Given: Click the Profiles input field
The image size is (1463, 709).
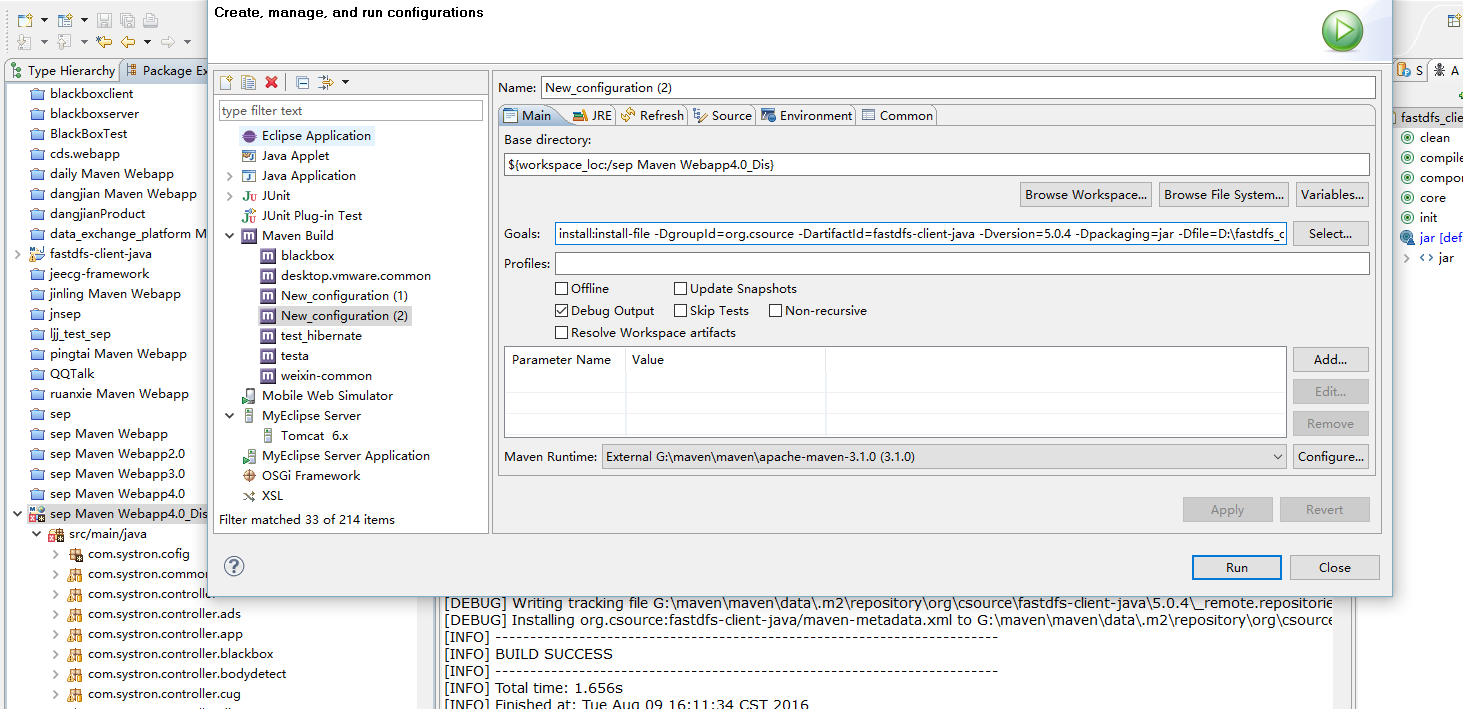Looking at the screenshot, I should coord(961,263).
